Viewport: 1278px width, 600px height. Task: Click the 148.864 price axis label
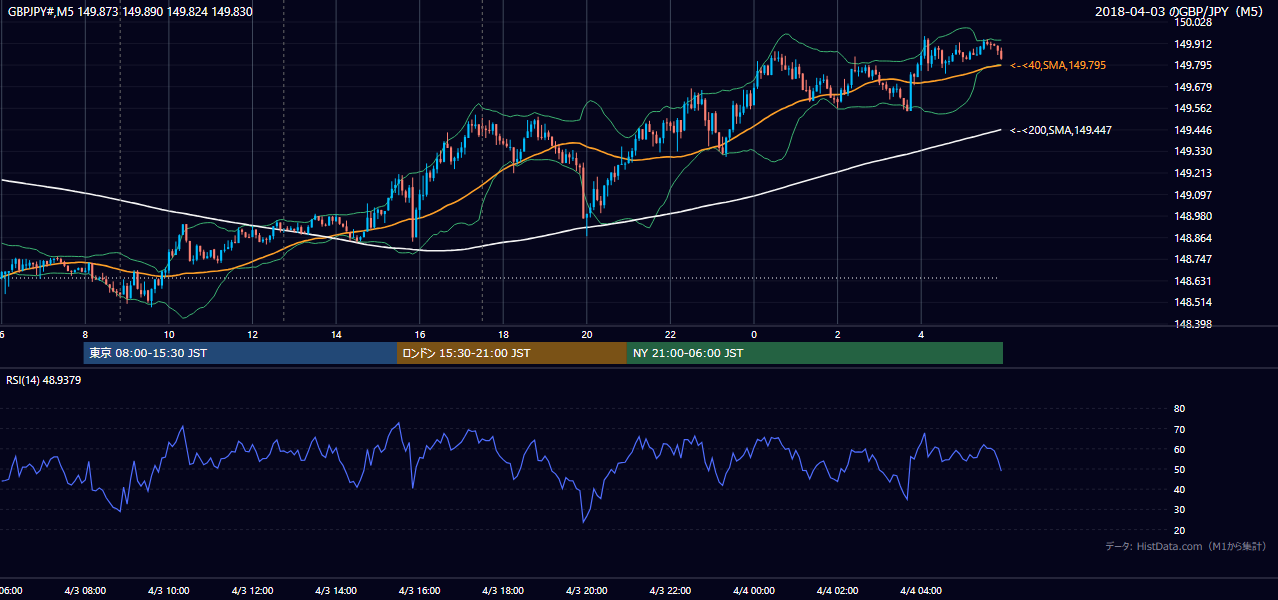click(x=1193, y=238)
